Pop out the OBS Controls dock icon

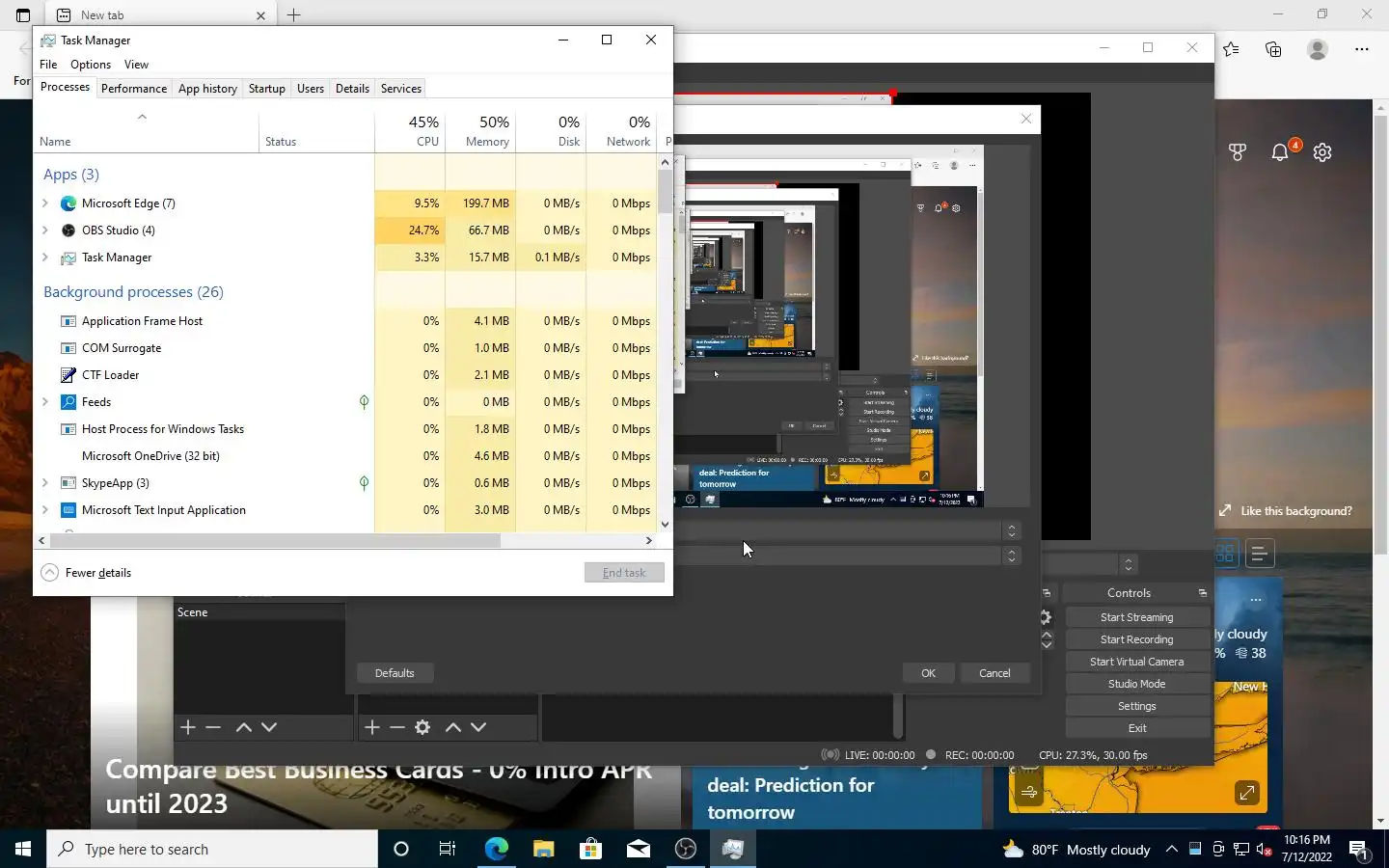point(1202,593)
